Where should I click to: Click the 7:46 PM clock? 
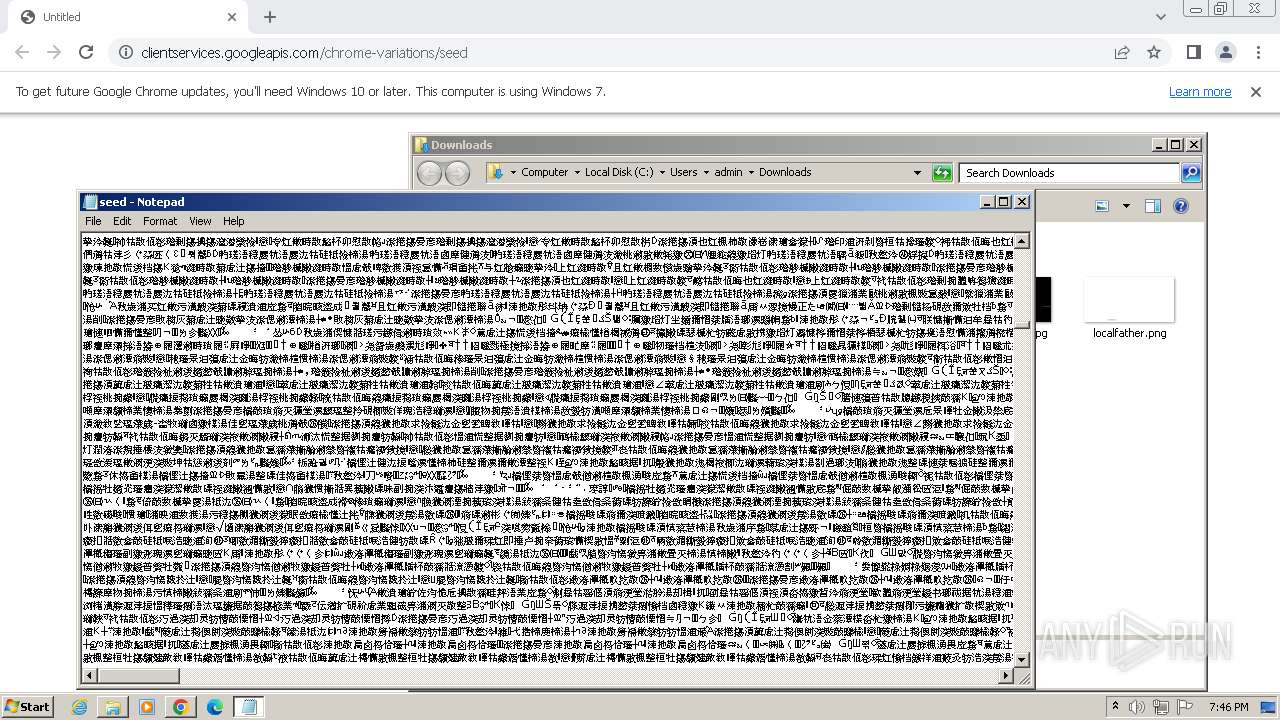pos(1229,707)
